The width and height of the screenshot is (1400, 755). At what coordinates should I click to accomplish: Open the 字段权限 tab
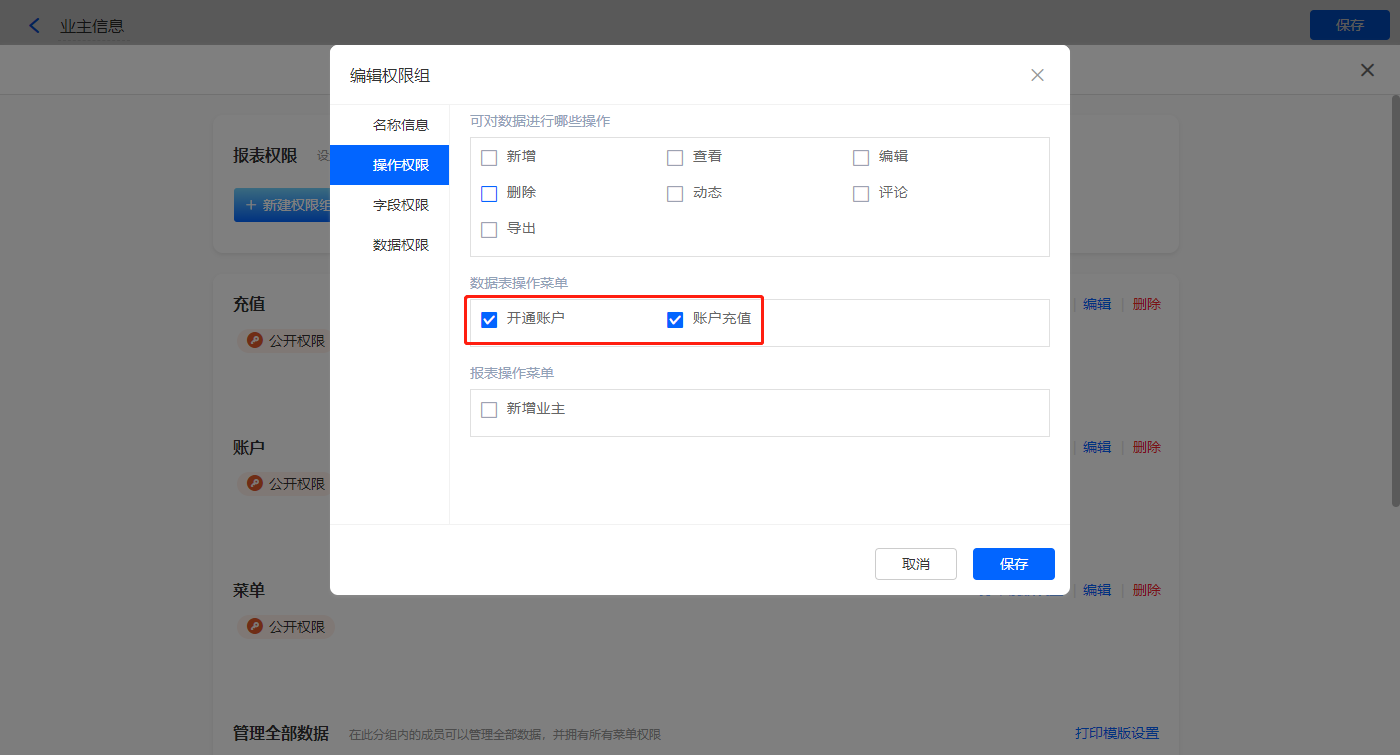[x=400, y=205]
